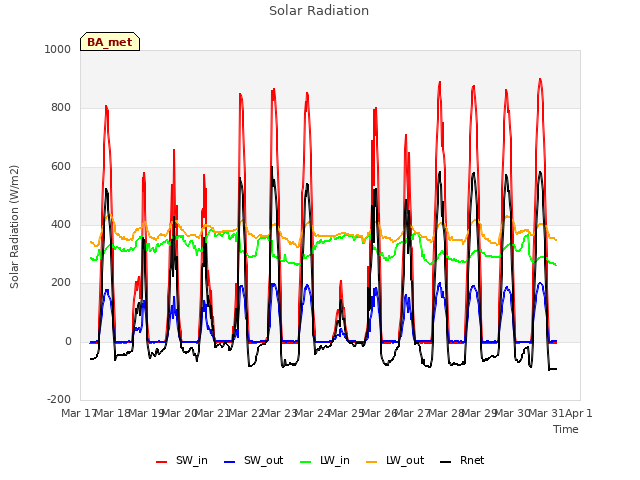Click the orange LW_out legend swatch
Viewport: 640px width, 480px height.
pyautogui.click(x=372, y=462)
